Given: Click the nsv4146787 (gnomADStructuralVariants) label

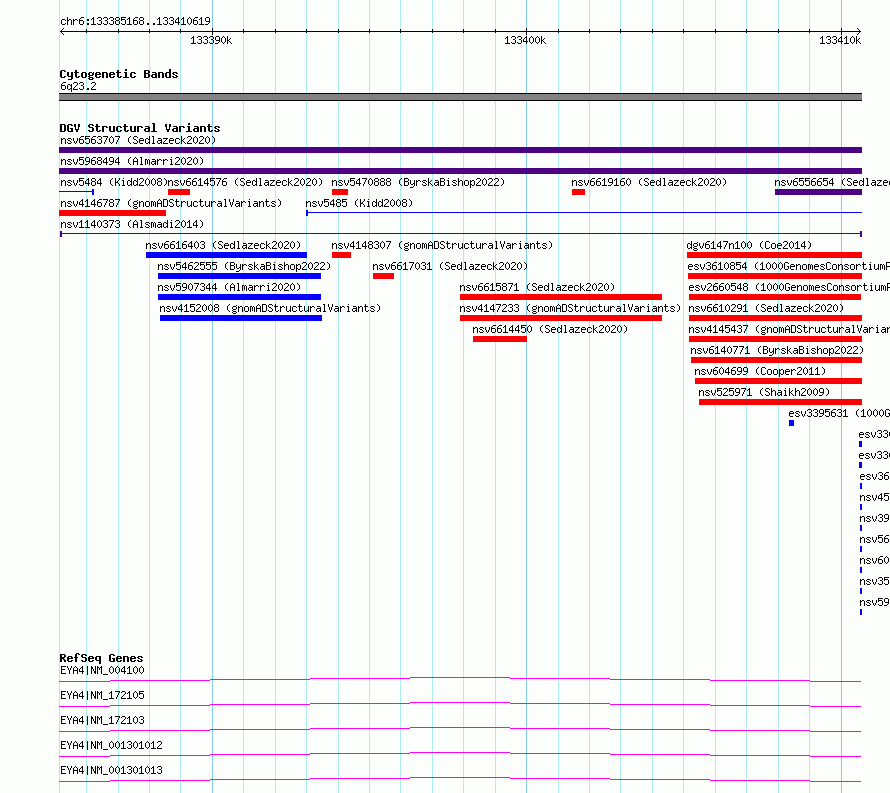Looking at the screenshot, I should click(x=171, y=203).
